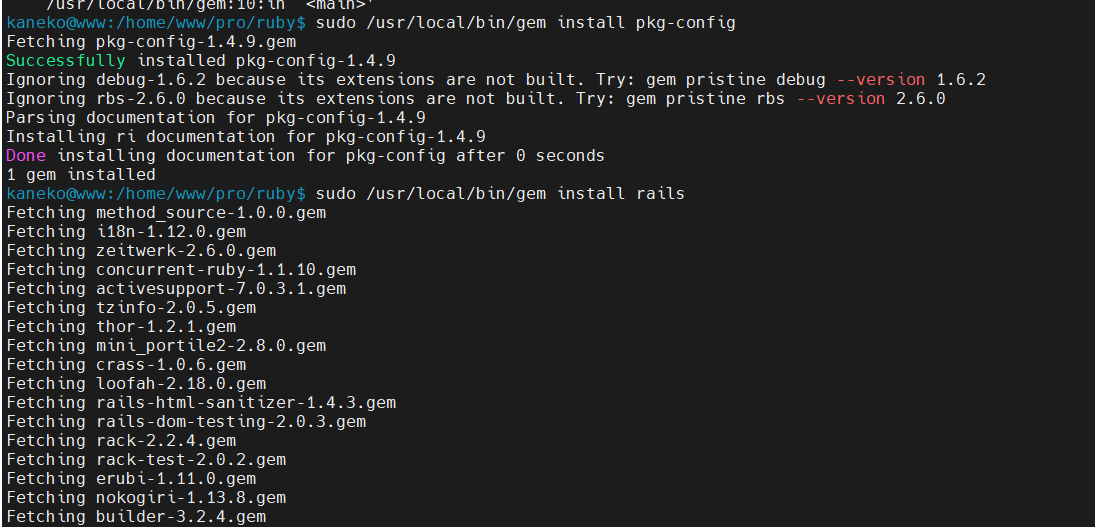Click the '1 gem installed' line
Image resolution: width=1095 pixels, height=527 pixels.
[81, 175]
